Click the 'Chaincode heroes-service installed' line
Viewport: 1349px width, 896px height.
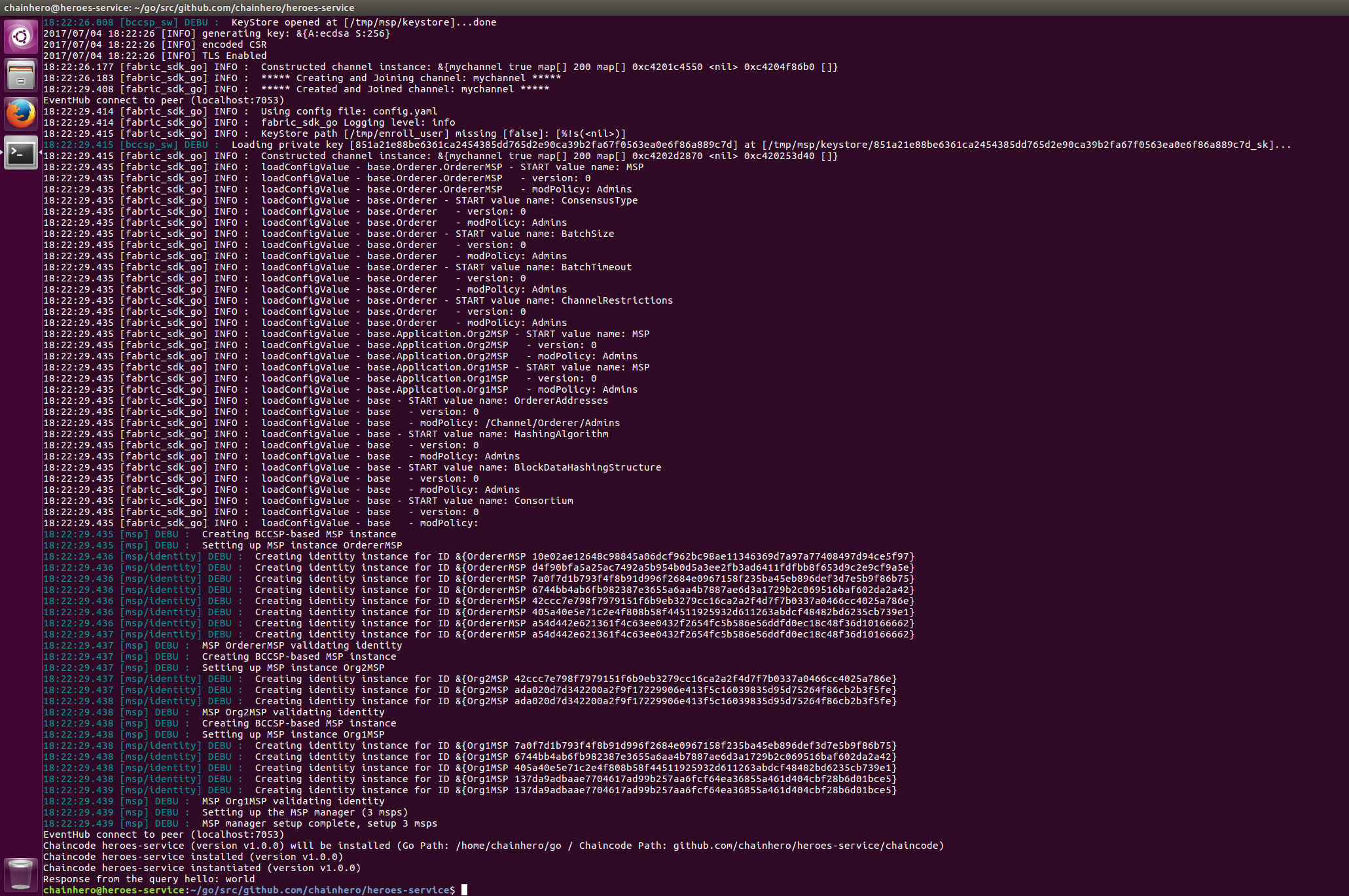pyautogui.click(x=192, y=857)
